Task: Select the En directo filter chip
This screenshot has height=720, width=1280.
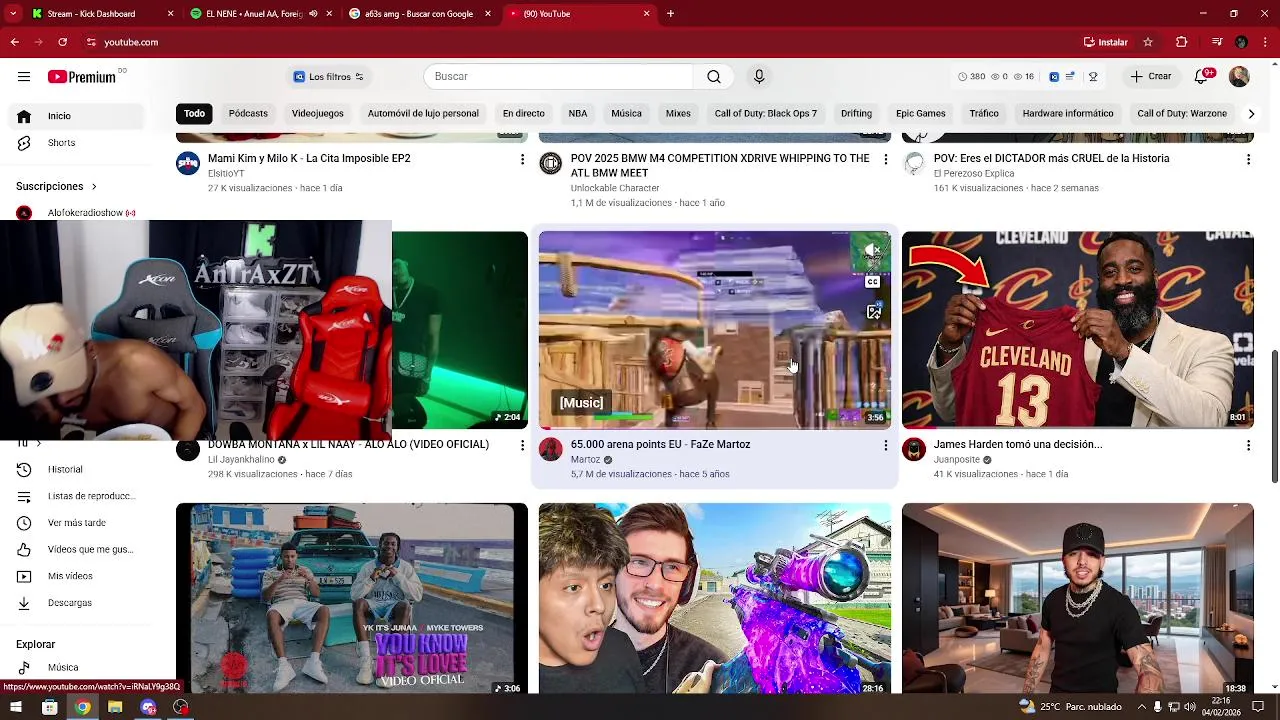Action: point(524,114)
